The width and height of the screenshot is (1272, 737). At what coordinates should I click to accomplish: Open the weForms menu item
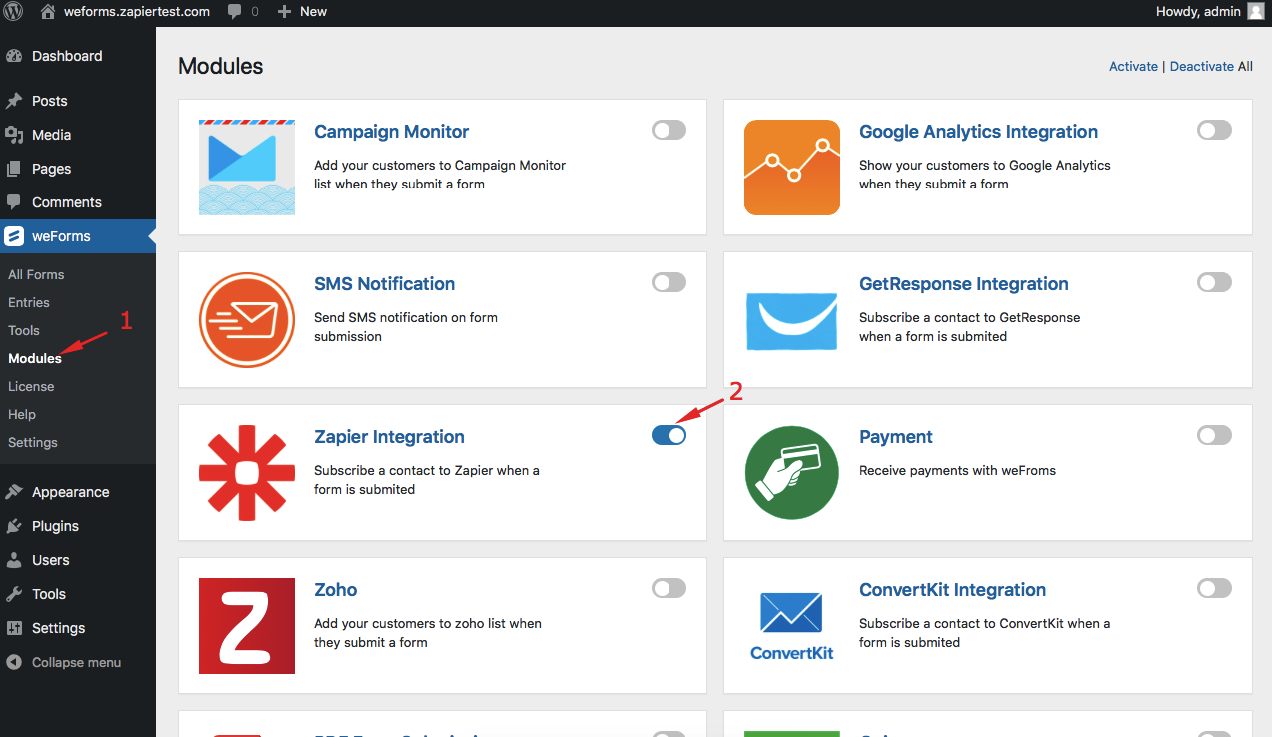[x=78, y=236]
